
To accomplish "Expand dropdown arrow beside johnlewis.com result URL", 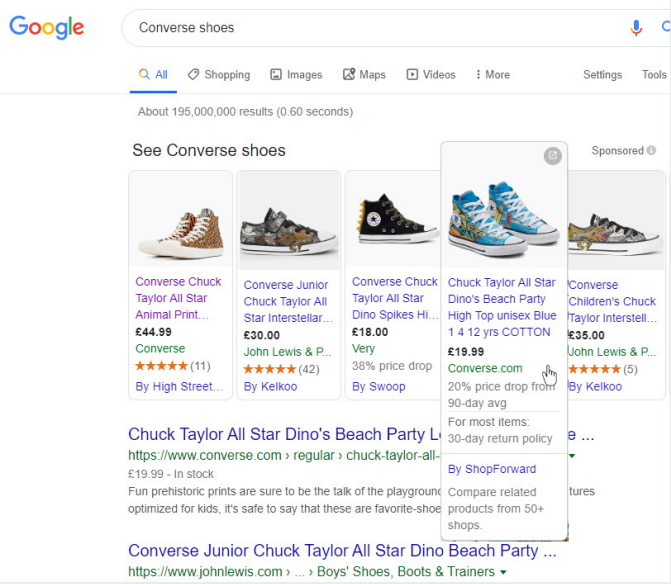I will pos(503,572).
